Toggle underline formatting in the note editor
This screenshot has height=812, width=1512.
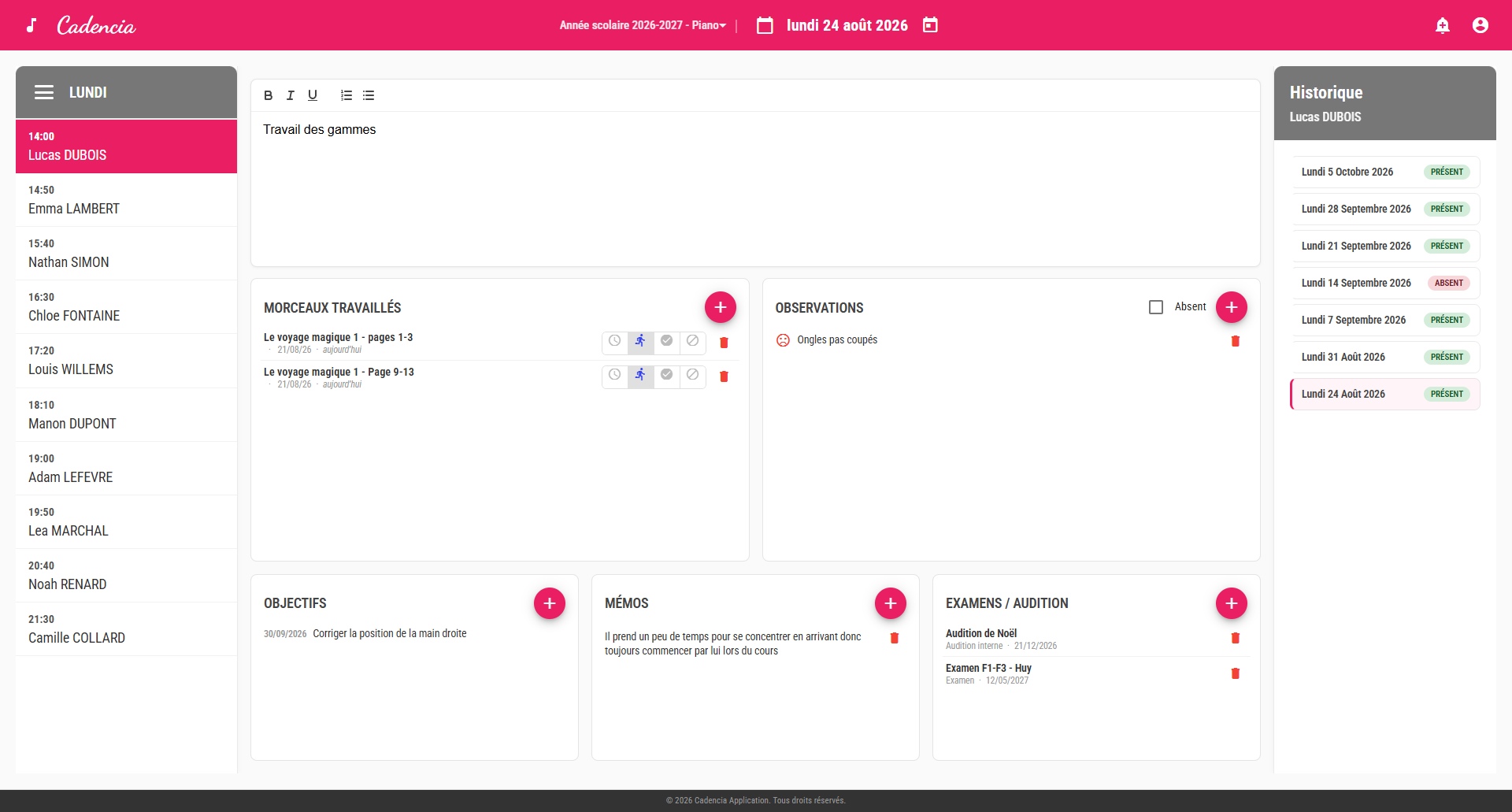(x=313, y=95)
